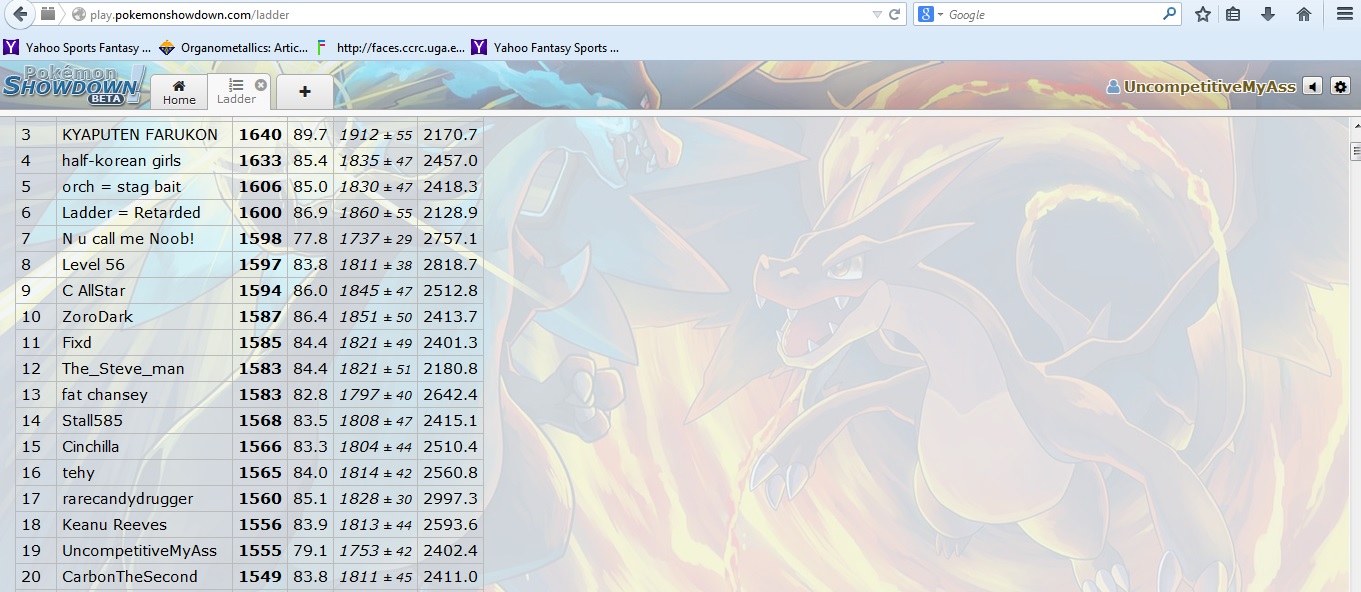Image resolution: width=1361 pixels, height=592 pixels.
Task: Select player name fat chansey
Action: point(104,394)
